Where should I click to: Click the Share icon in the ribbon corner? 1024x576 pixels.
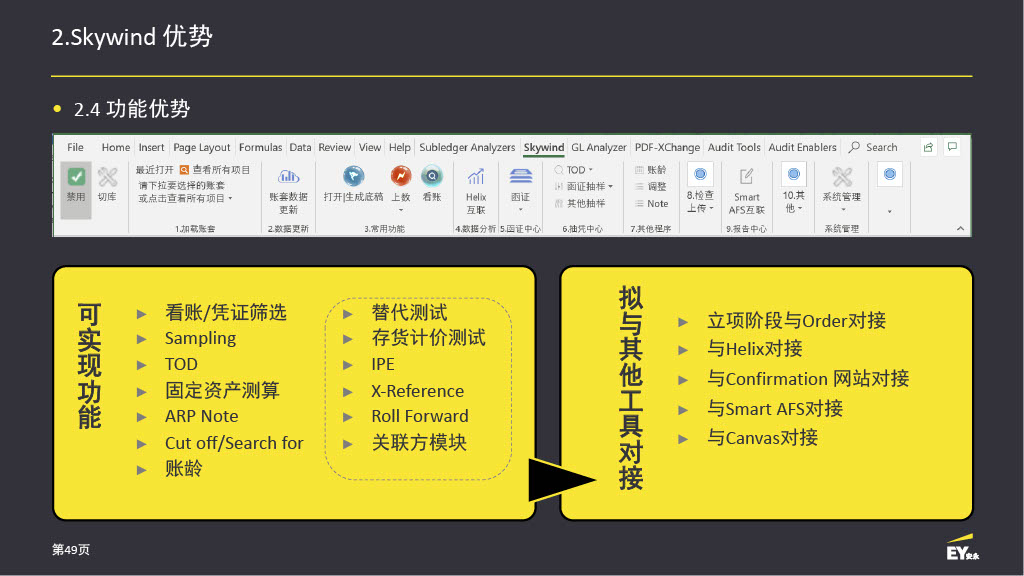coord(928,147)
